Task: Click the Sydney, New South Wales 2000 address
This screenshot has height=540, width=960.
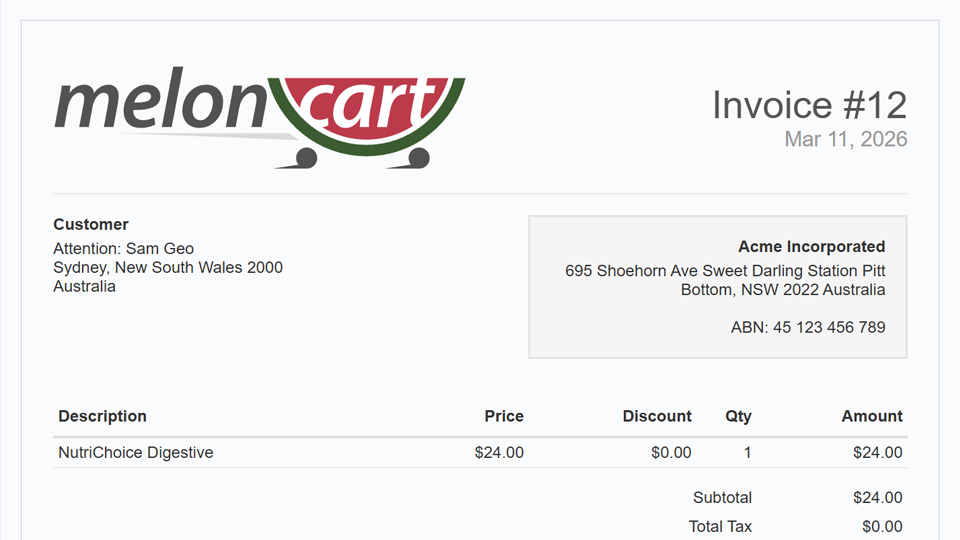Action: click(168, 268)
